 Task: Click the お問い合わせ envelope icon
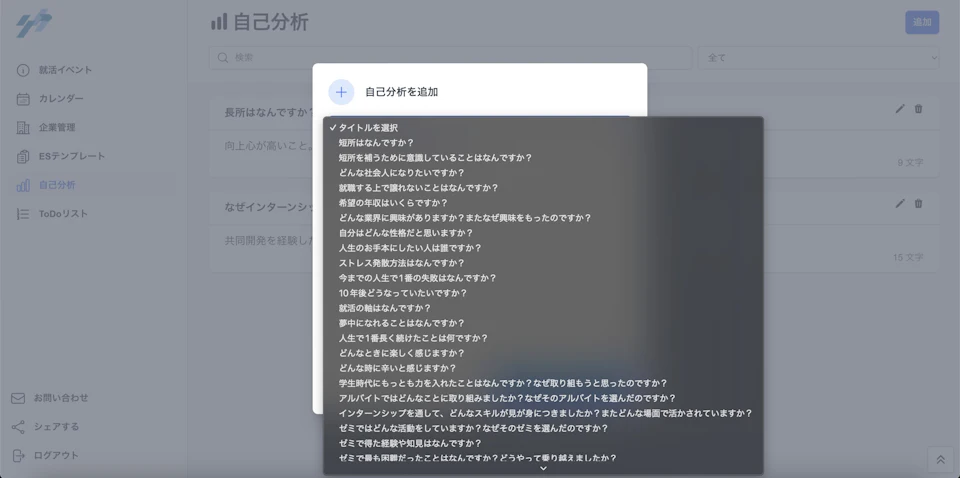tap(18, 398)
